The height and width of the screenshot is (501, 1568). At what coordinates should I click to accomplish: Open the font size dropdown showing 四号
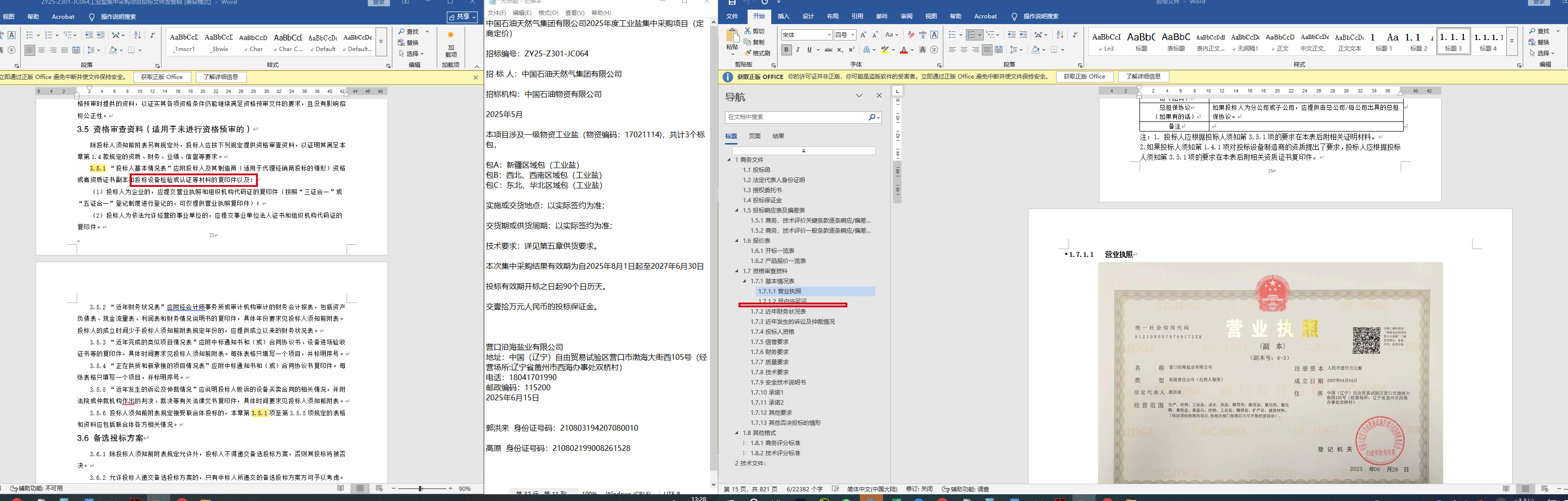coord(853,35)
